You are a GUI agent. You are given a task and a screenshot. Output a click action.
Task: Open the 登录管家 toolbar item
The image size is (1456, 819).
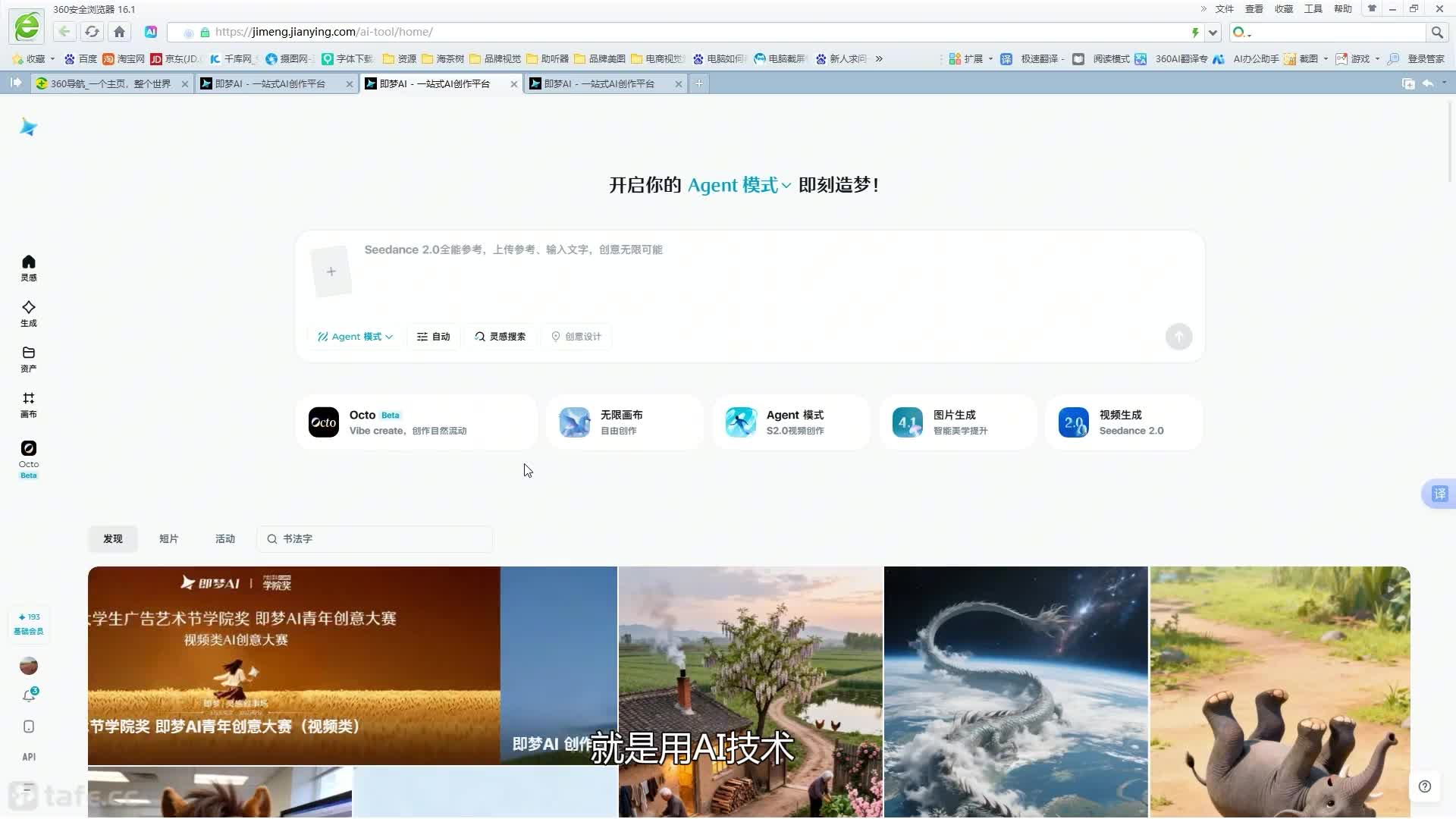pyautogui.click(x=1417, y=58)
